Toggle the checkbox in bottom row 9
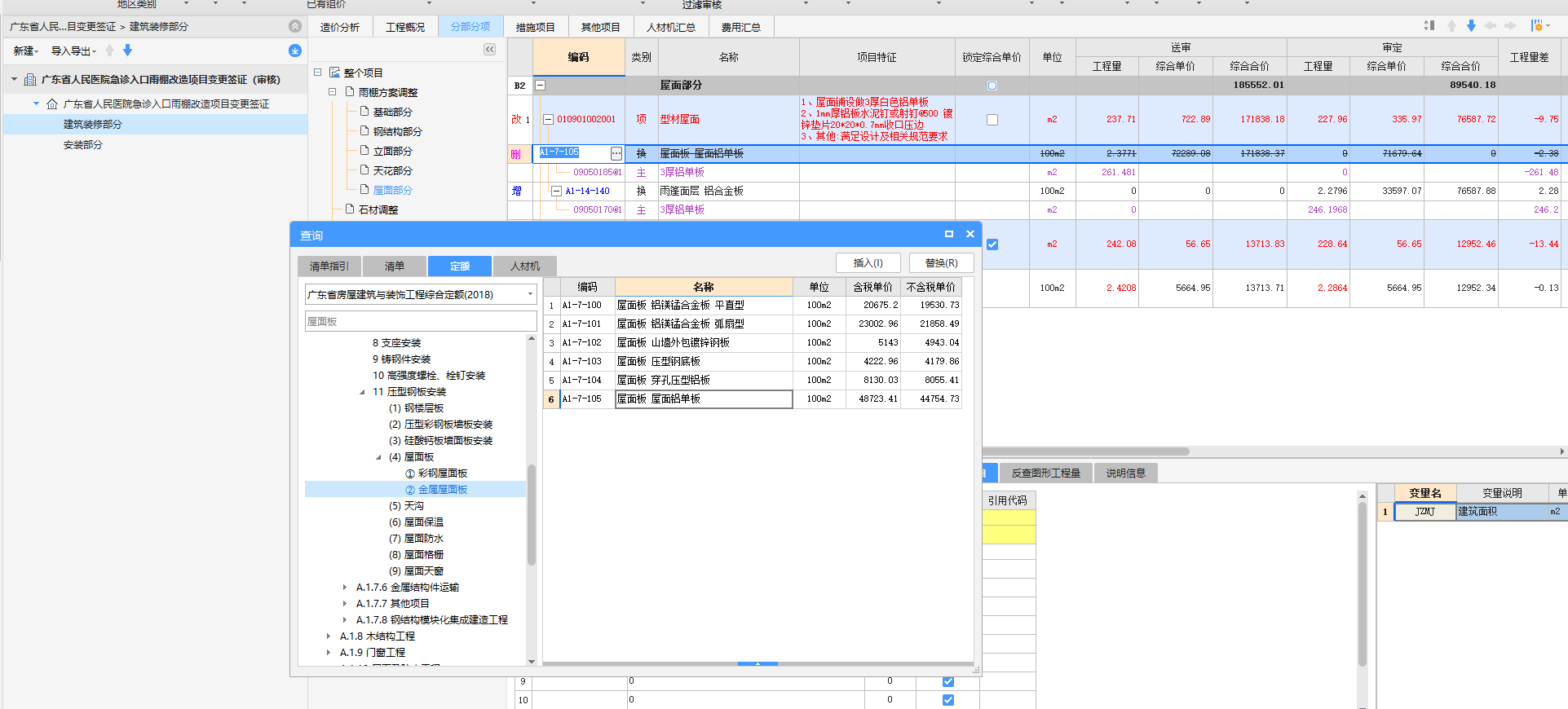This screenshot has height=709, width=1568. coord(947,681)
